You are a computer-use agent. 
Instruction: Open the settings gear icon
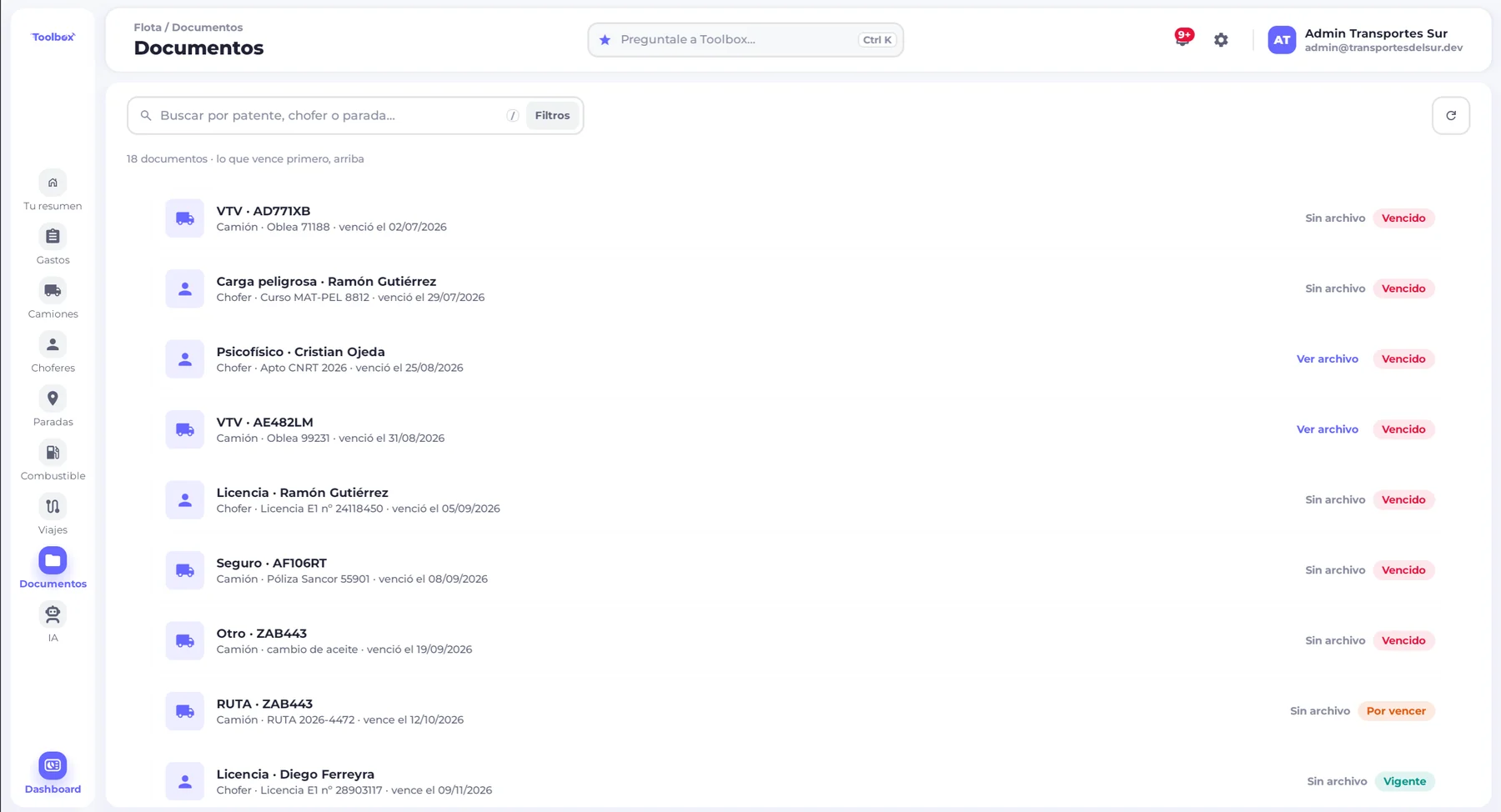1221,40
